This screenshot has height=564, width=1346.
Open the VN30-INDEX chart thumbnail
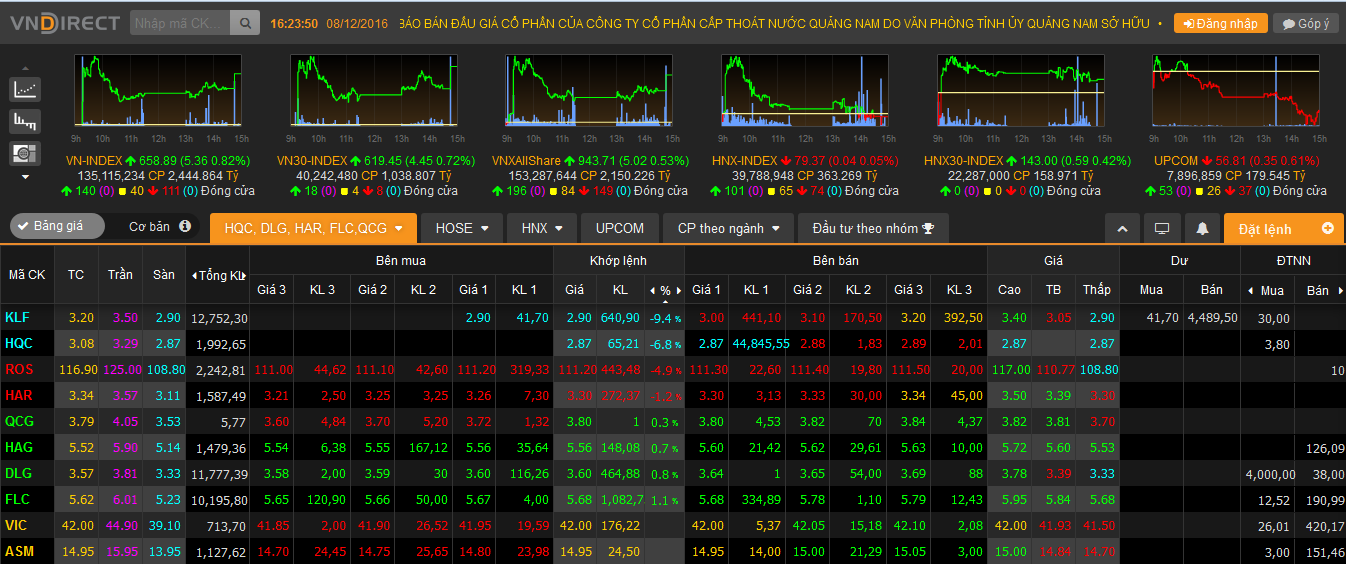tap(373, 90)
